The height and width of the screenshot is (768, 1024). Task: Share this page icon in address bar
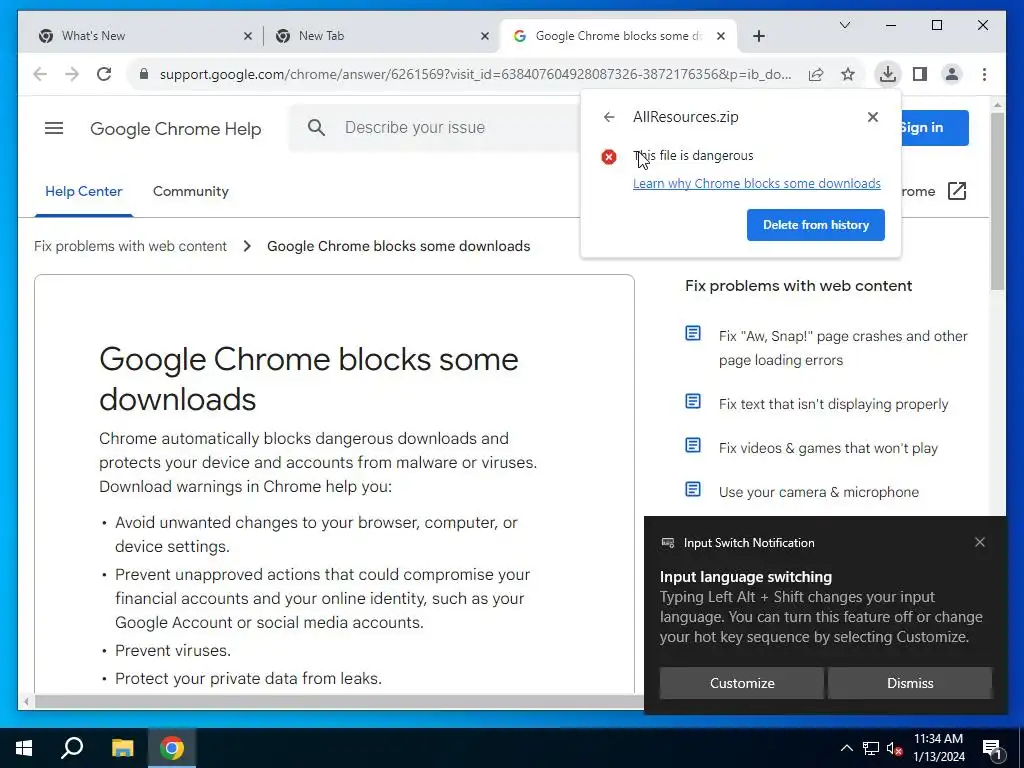816,74
